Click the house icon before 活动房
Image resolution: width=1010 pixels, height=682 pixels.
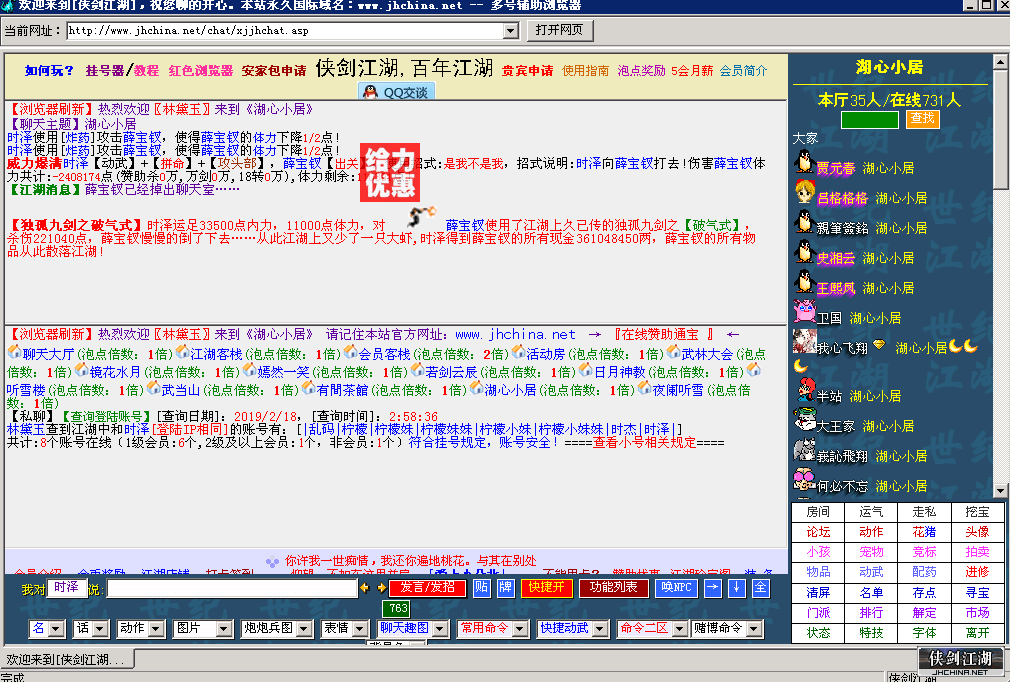[x=519, y=352]
